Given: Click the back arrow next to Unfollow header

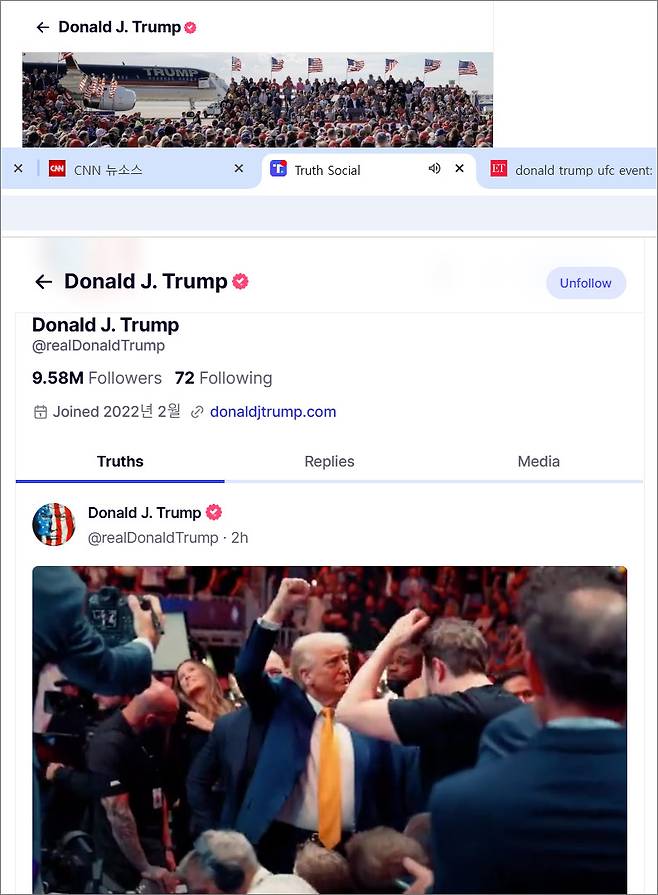Looking at the screenshot, I should tap(44, 281).
